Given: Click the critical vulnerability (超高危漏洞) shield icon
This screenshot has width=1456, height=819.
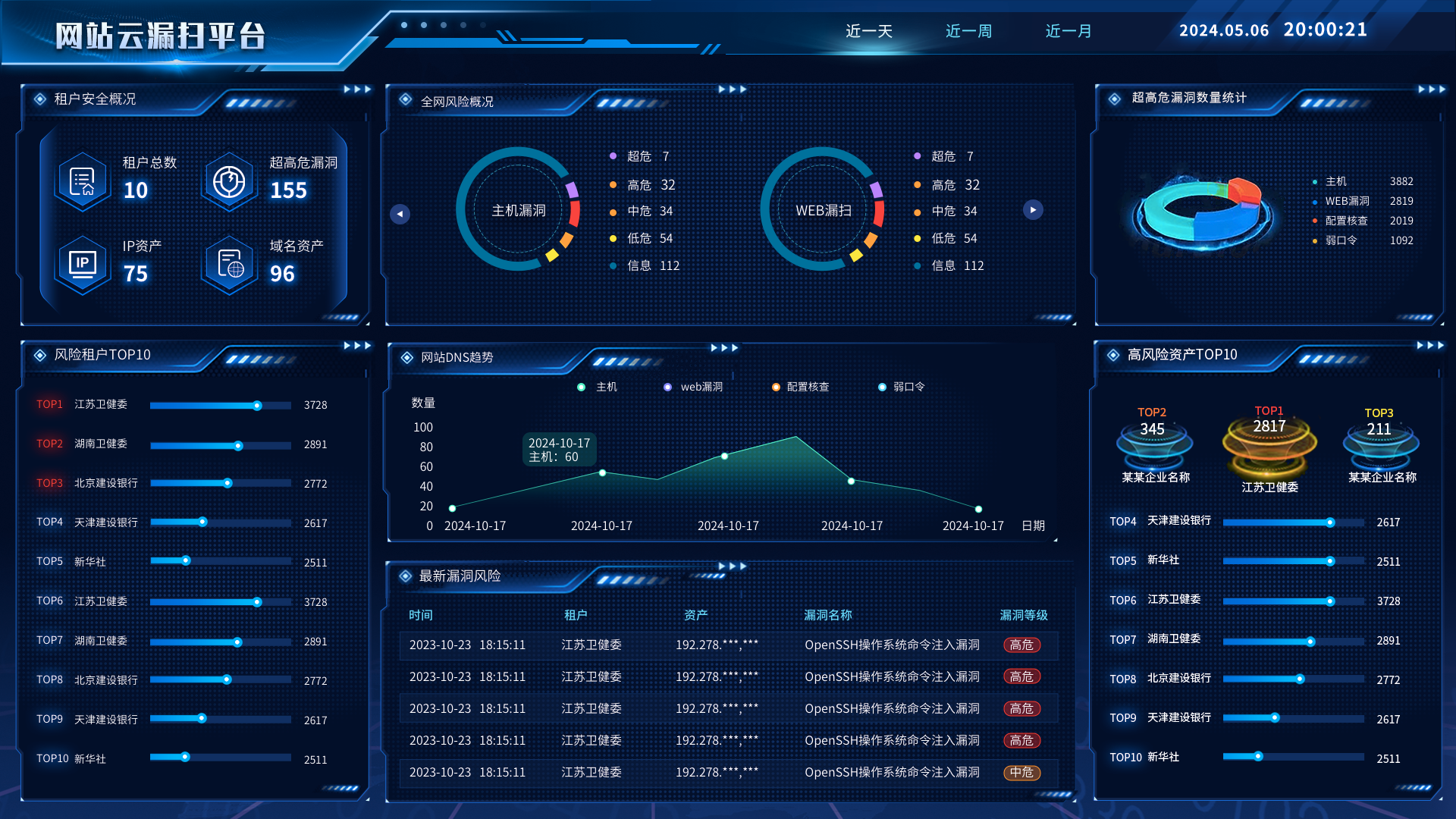Looking at the screenshot, I should pos(228,181).
